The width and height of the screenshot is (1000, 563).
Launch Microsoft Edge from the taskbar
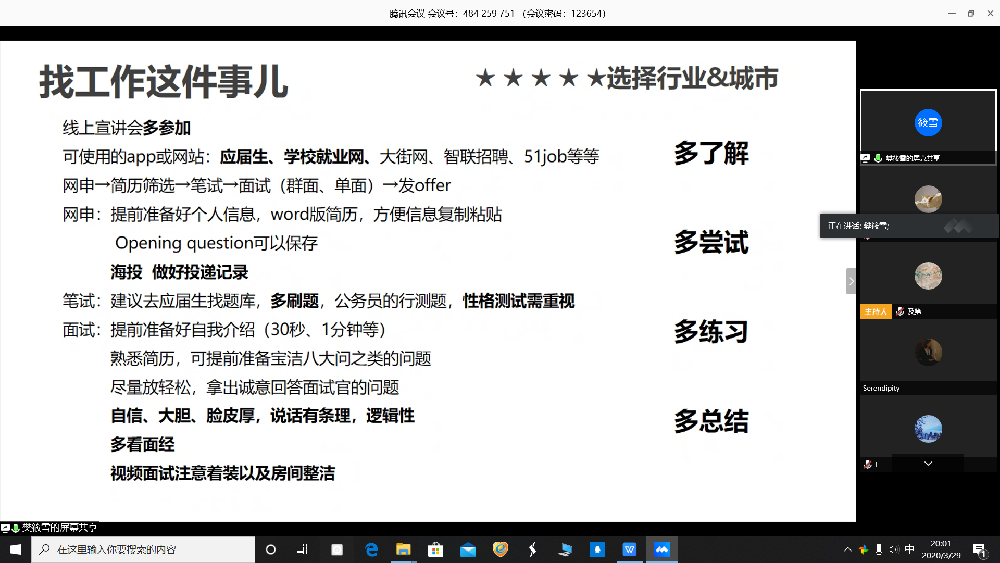point(372,549)
